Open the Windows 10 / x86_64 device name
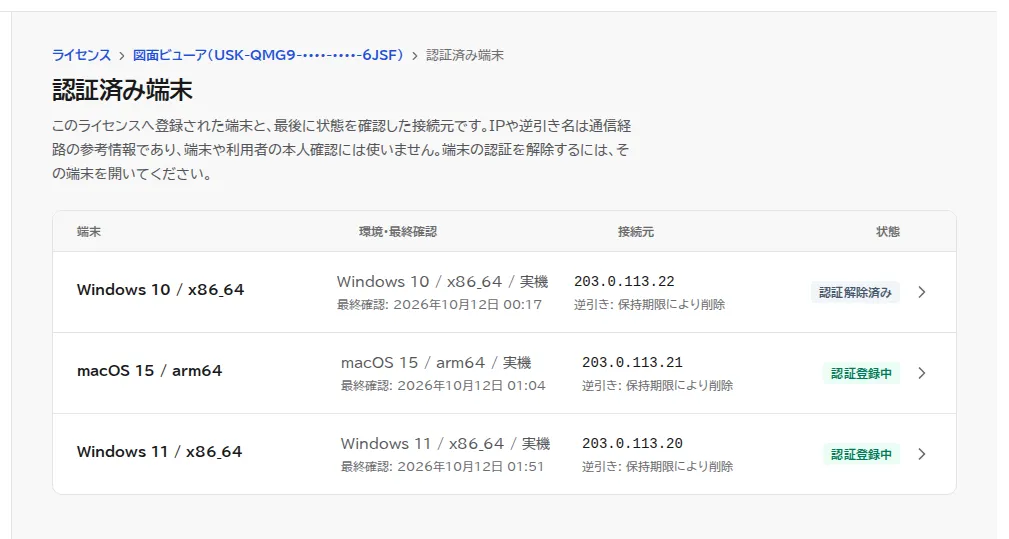 [160, 290]
